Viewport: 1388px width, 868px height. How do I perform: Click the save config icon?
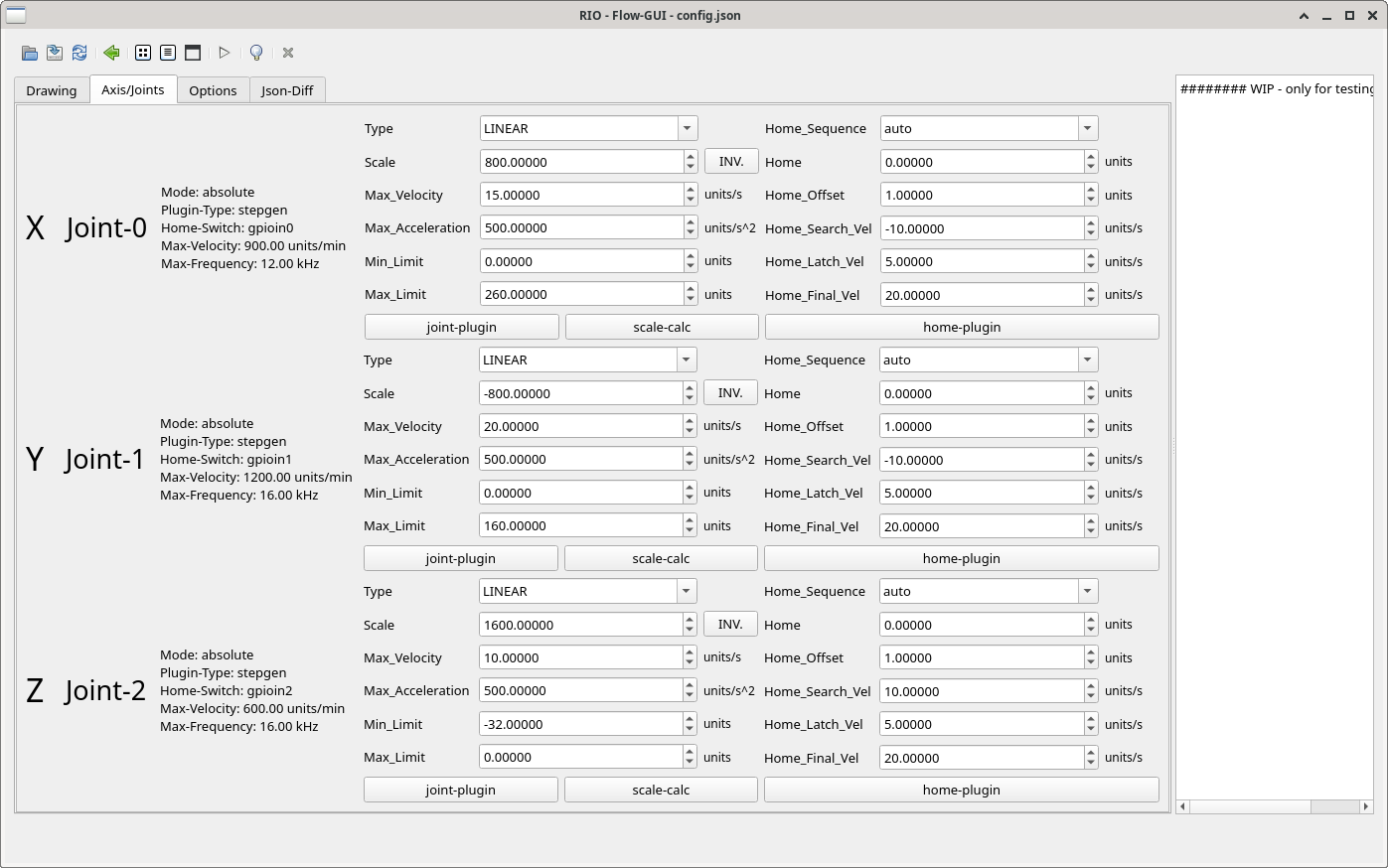55,53
